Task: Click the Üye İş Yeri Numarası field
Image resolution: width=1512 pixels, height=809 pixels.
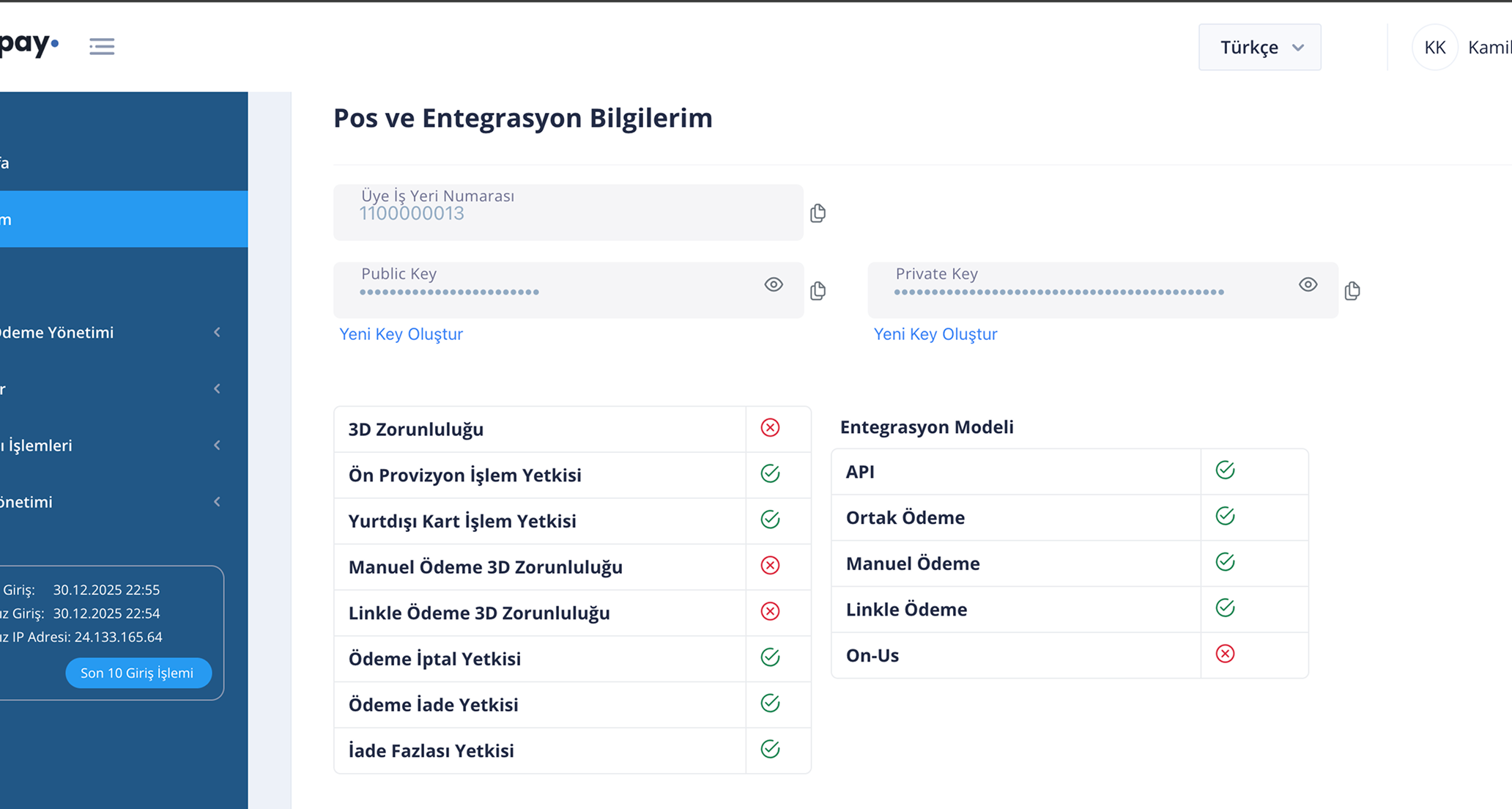Action: point(568,213)
